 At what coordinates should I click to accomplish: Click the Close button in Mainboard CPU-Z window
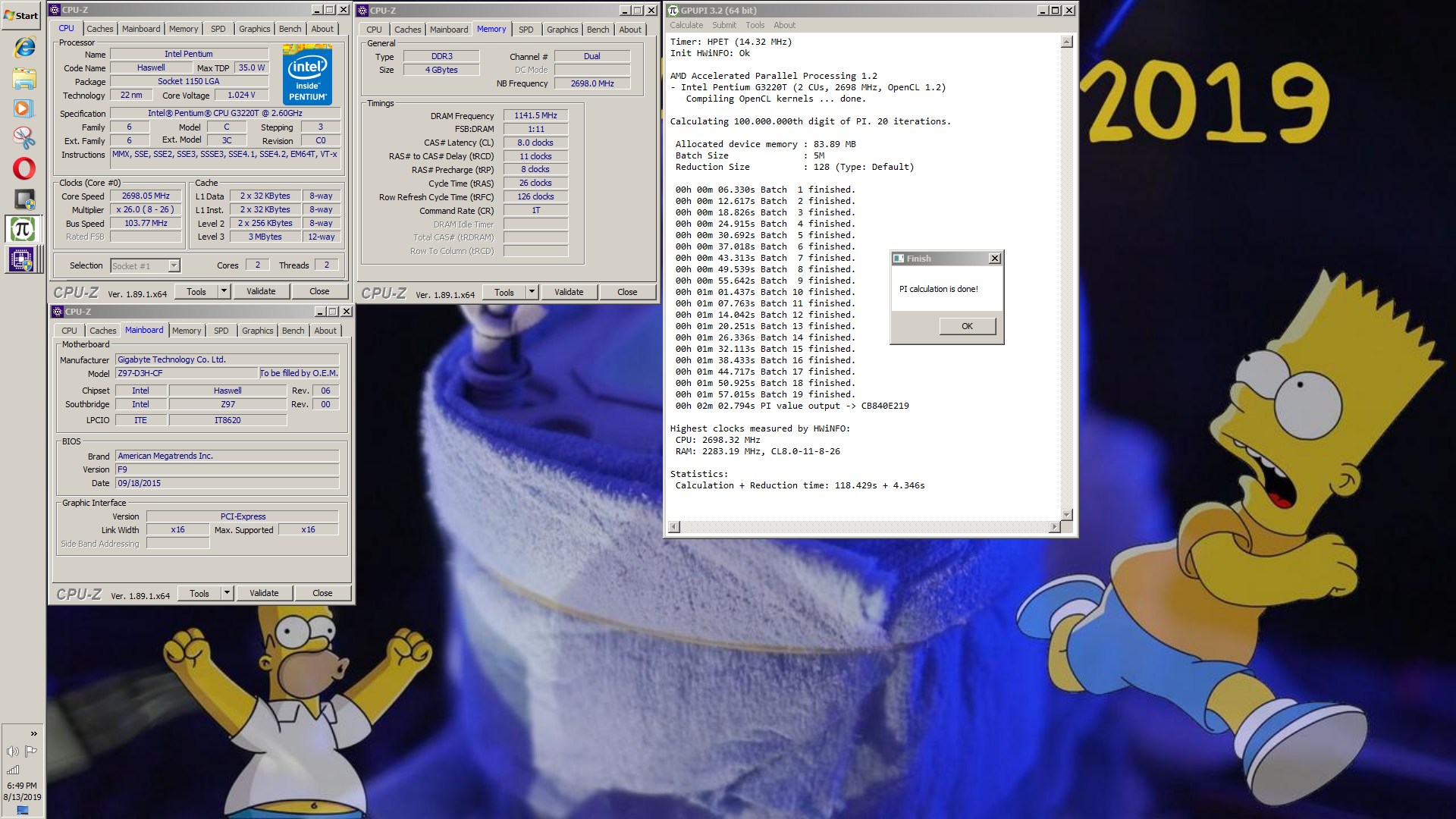(322, 593)
